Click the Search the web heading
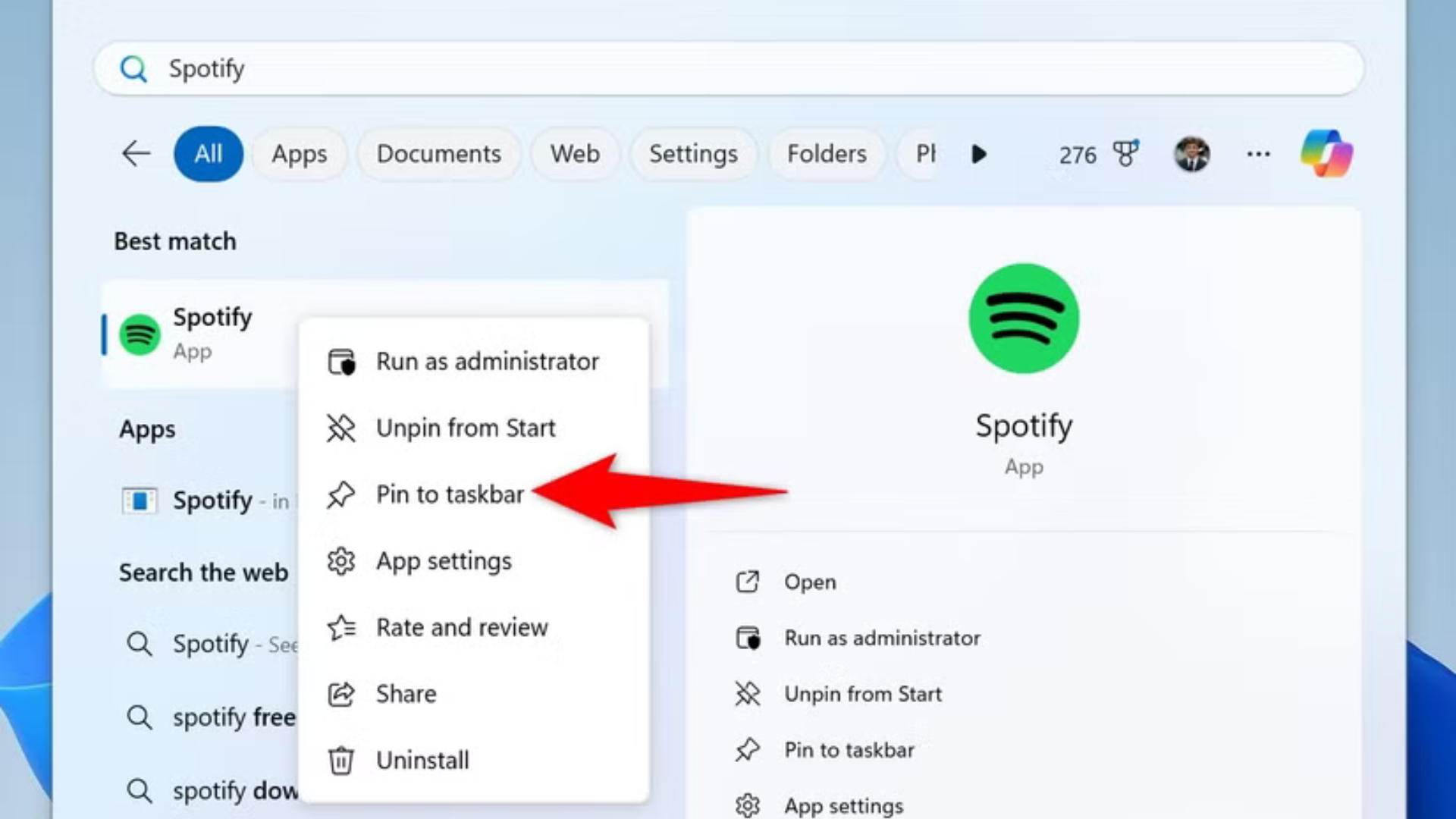1456x819 pixels. pos(203,573)
